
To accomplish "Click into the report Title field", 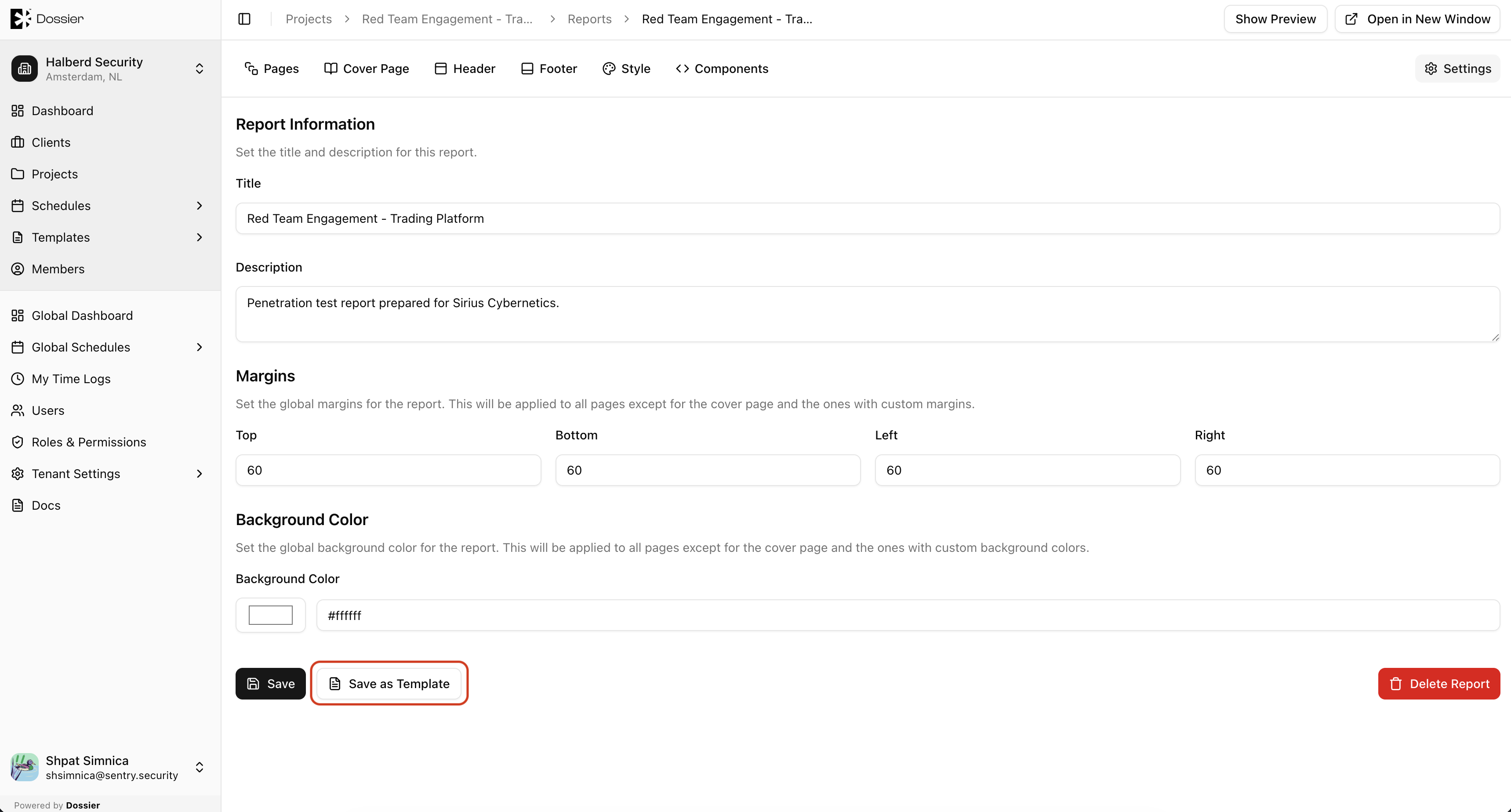I will [x=868, y=219].
